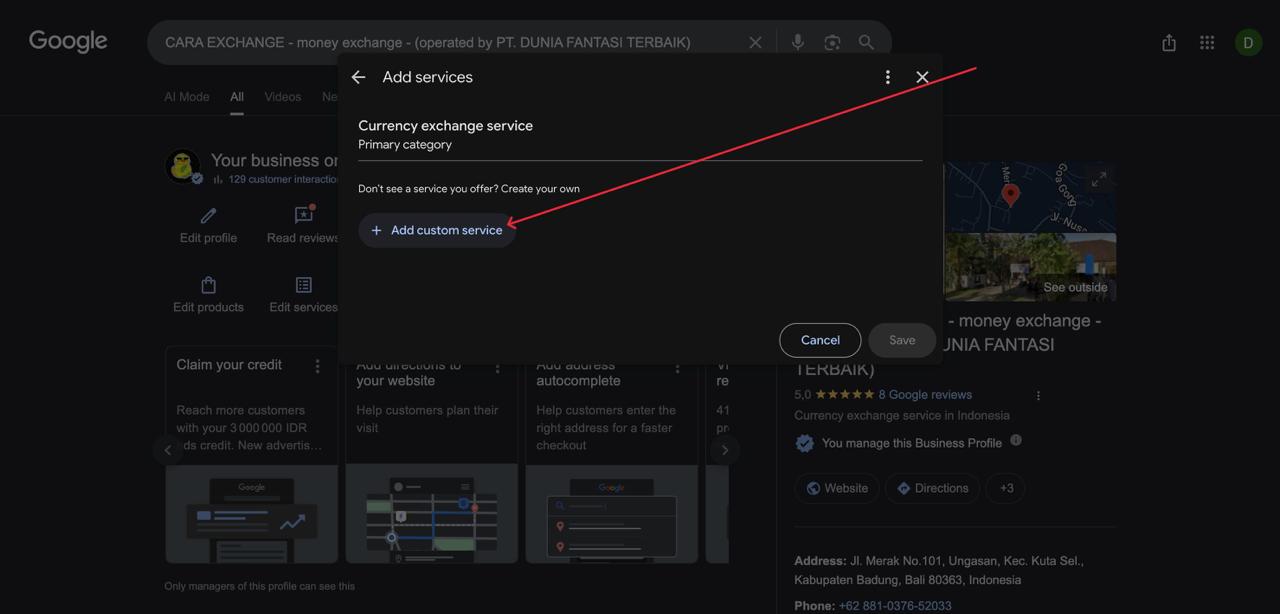
Task: Click the business phone number link
Action: [894, 606]
